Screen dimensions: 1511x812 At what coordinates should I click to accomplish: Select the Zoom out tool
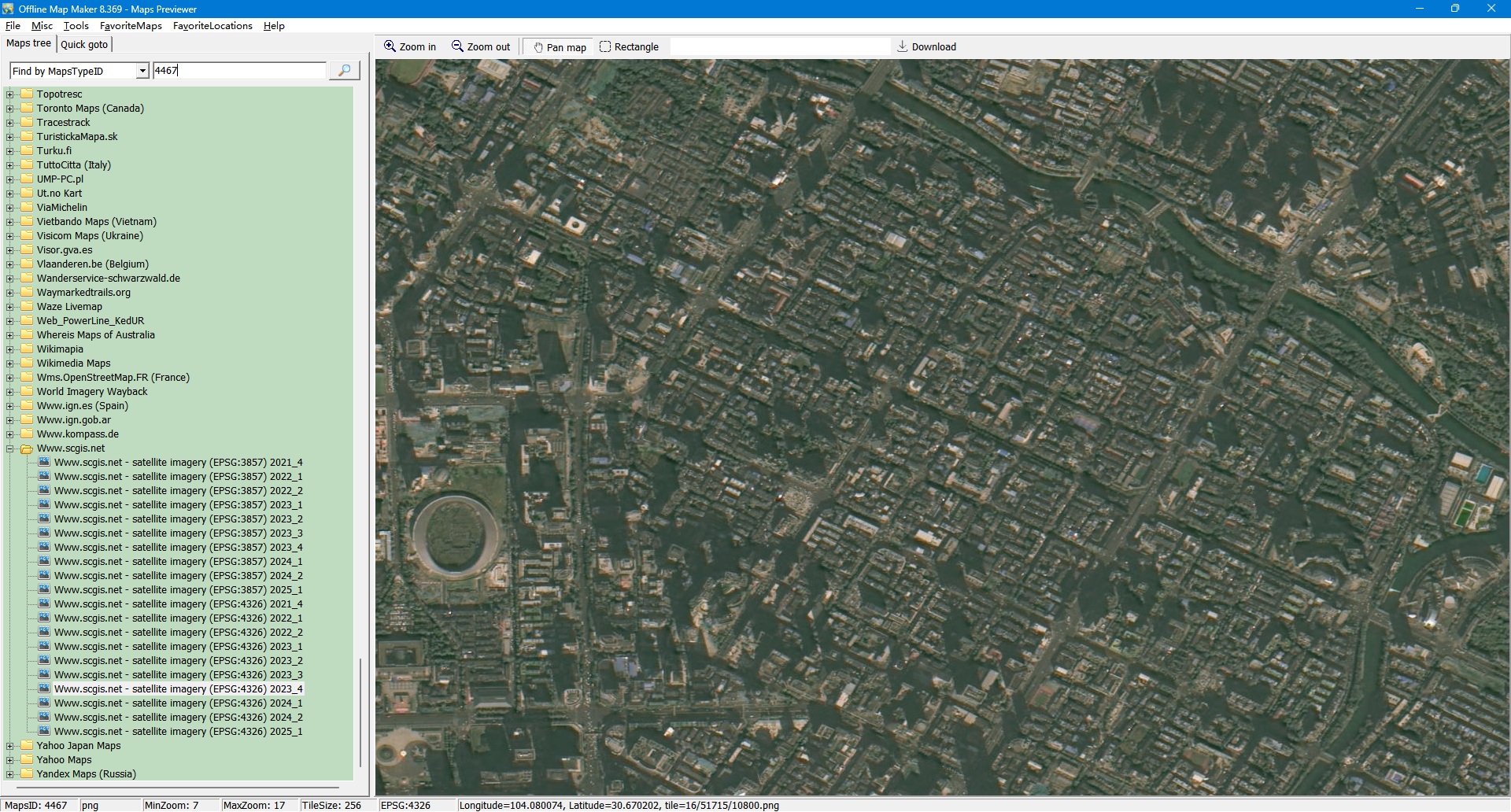[480, 47]
